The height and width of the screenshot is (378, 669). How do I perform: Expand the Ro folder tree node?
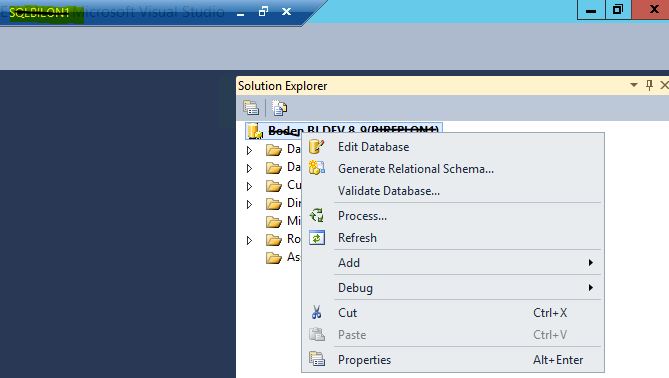click(249, 240)
